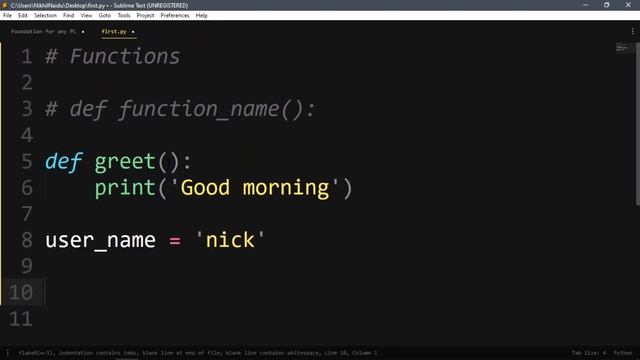The height and width of the screenshot is (360, 640).
Task: Click line number 10 in the gutter
Action: point(21,292)
